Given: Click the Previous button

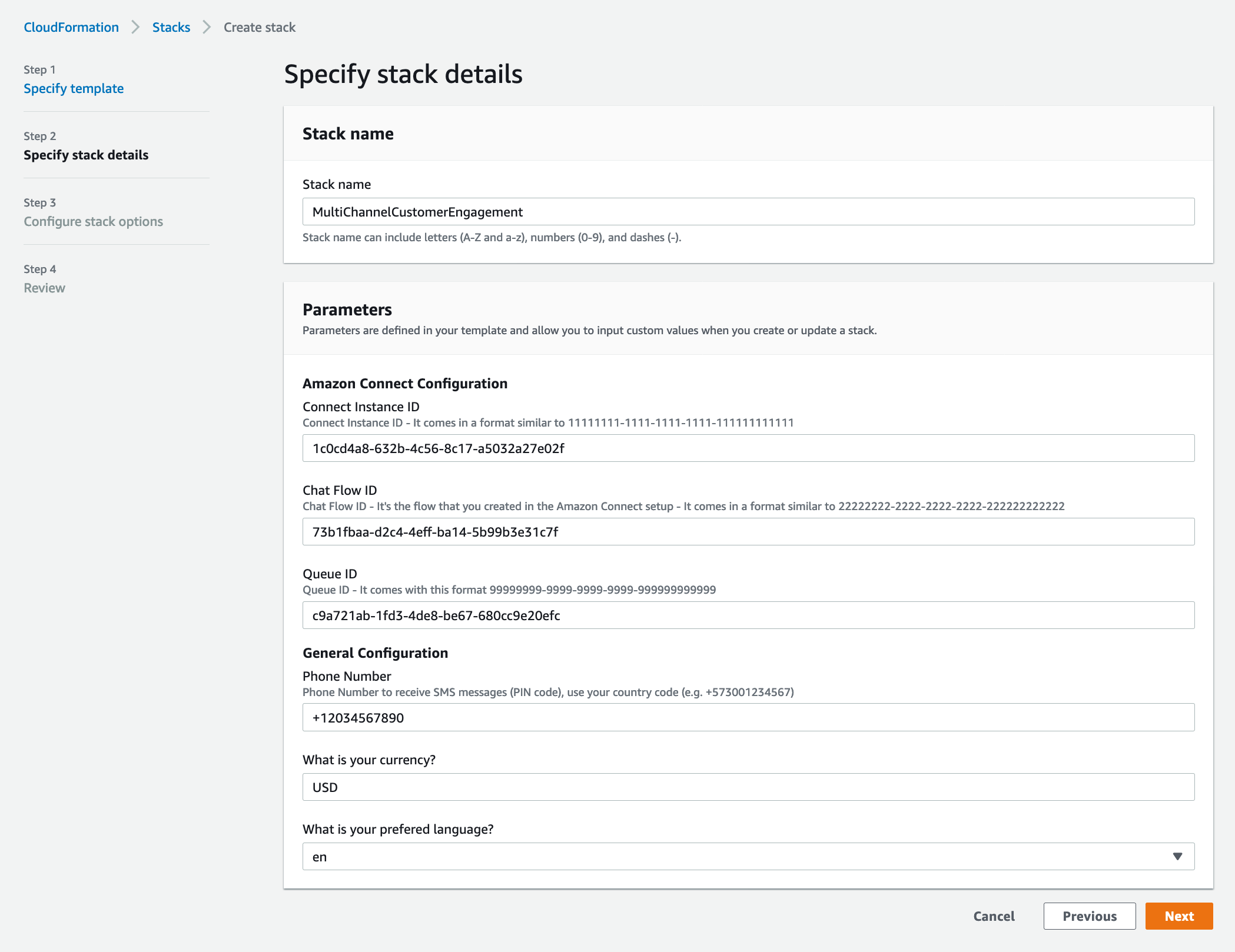Looking at the screenshot, I should [1090, 916].
